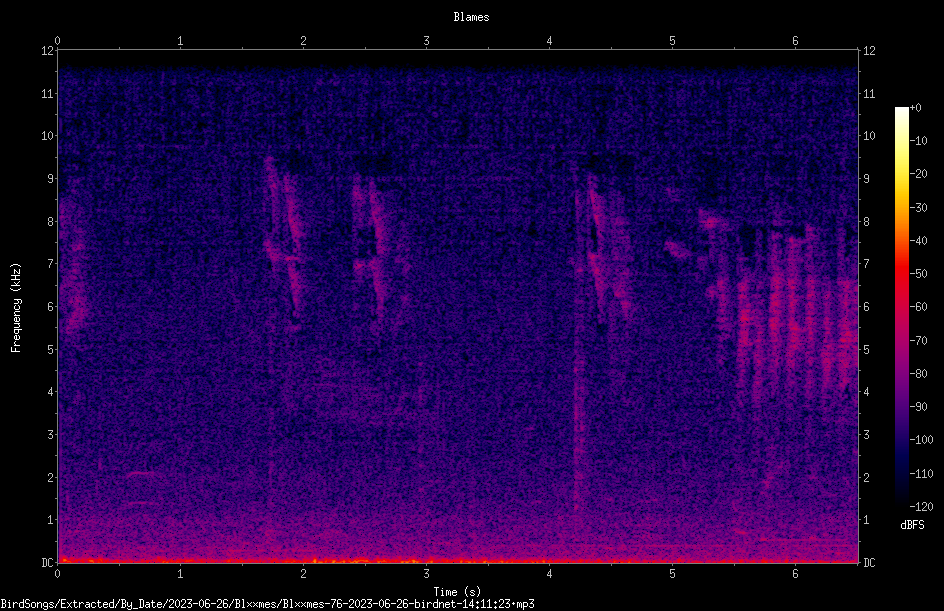Image resolution: width=944 pixels, height=611 pixels.
Task: Click the "-20" colorbar label
Action: click(918, 174)
